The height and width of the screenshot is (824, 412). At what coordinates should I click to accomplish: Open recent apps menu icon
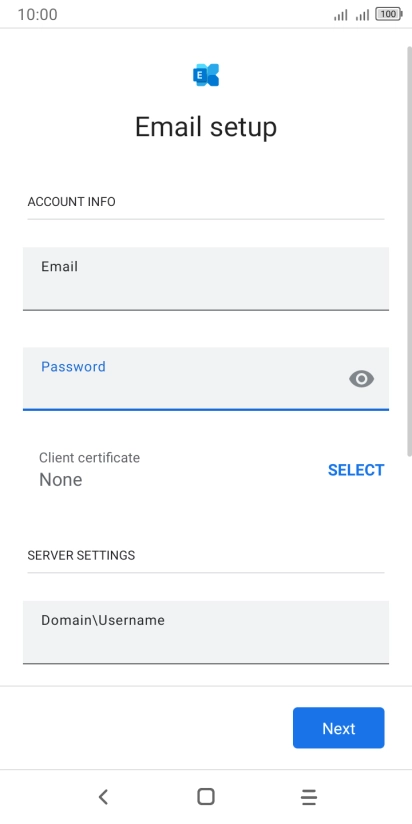tap(309, 797)
